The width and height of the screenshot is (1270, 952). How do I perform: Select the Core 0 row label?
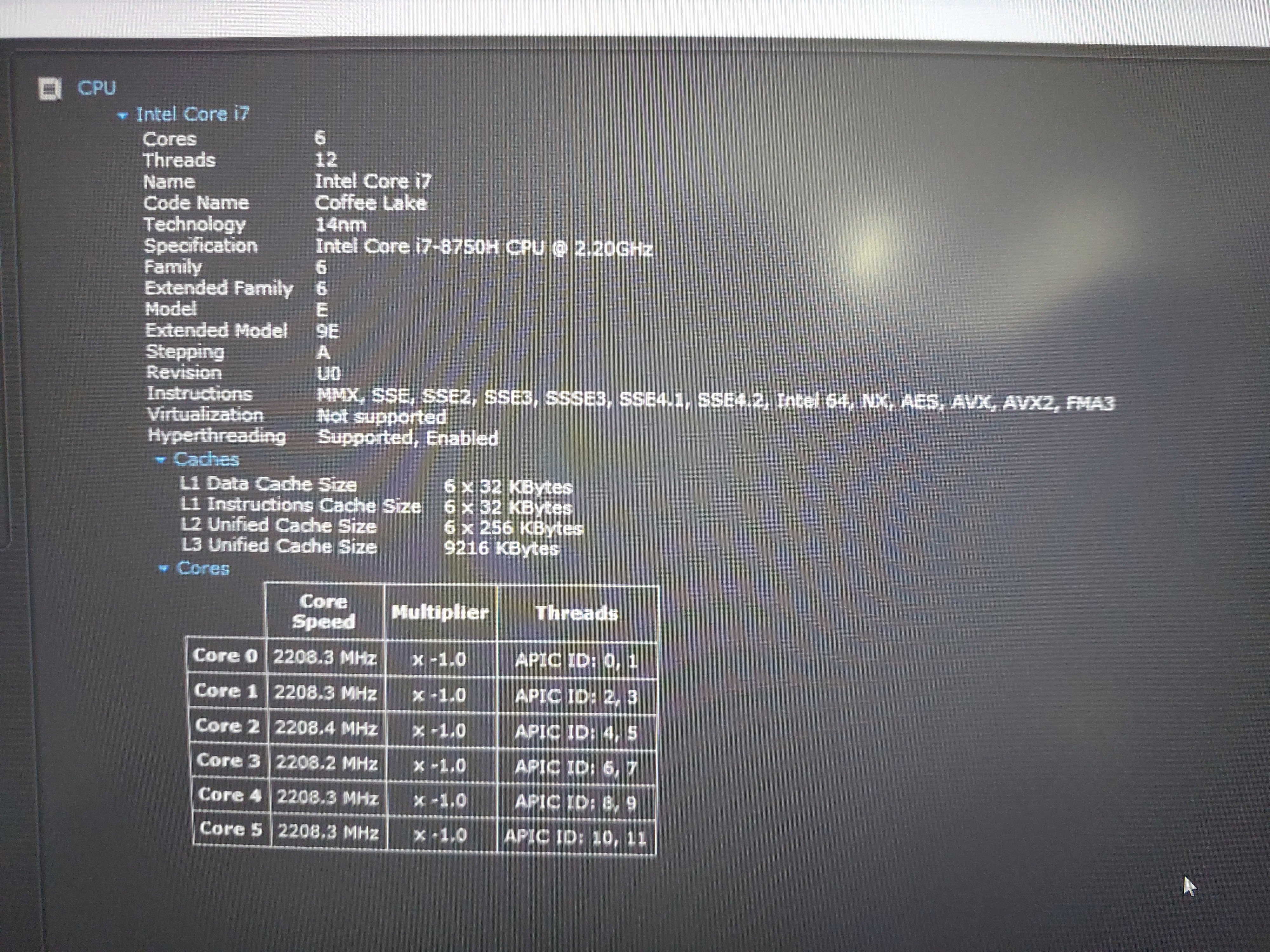pos(226,656)
